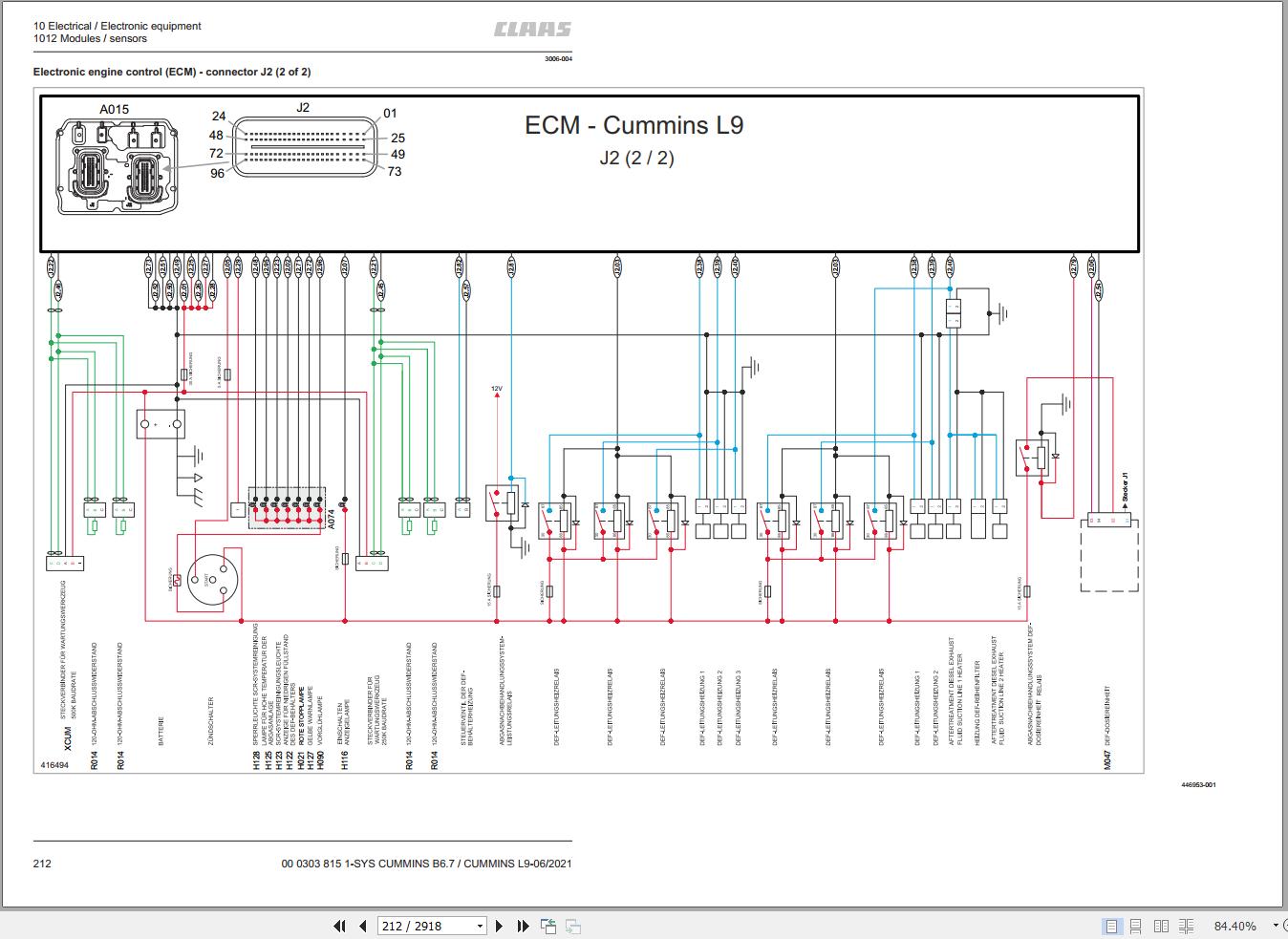The image size is (1288, 939).
Task: Open the zoom level dropdown arrow
Action: pyautogui.click(x=1276, y=926)
